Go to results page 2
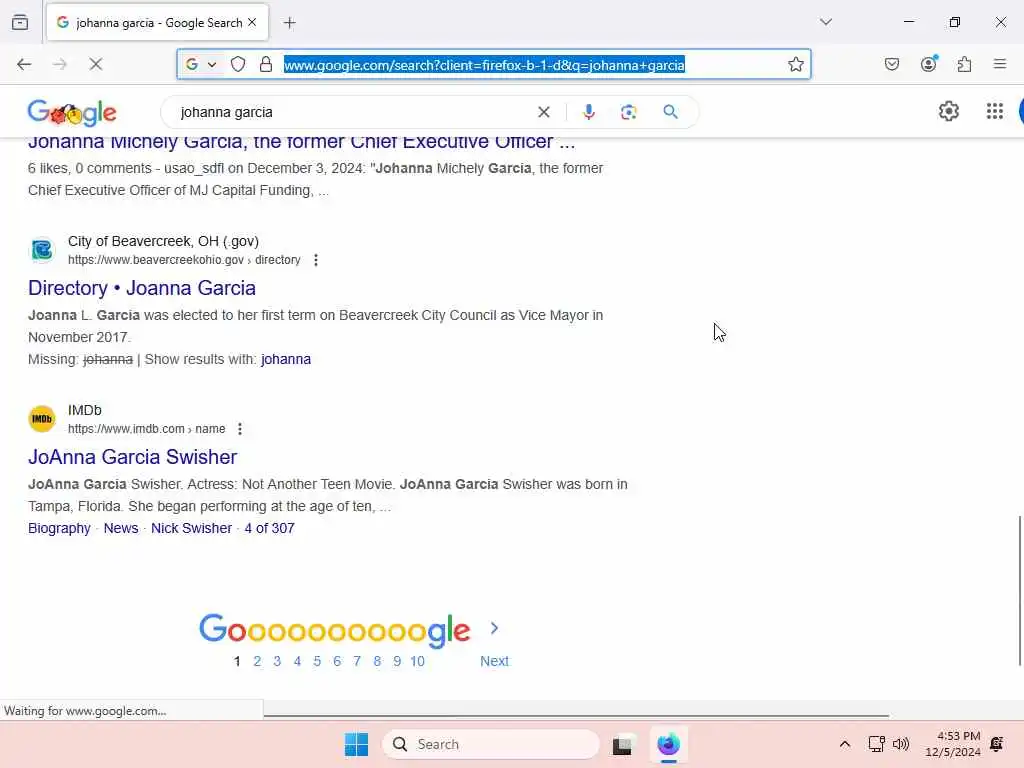 257,662
